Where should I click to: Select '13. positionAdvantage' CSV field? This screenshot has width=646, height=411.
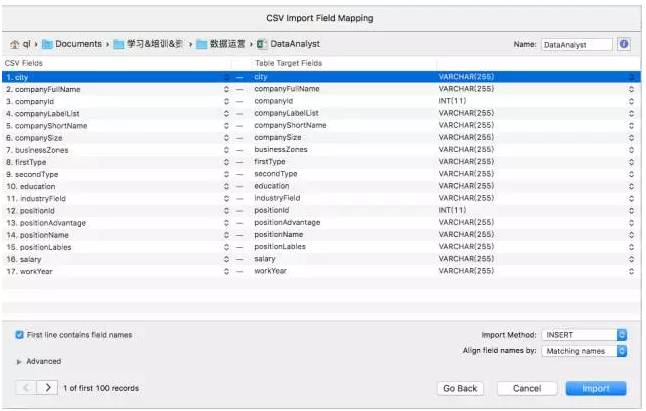[x=46, y=223]
